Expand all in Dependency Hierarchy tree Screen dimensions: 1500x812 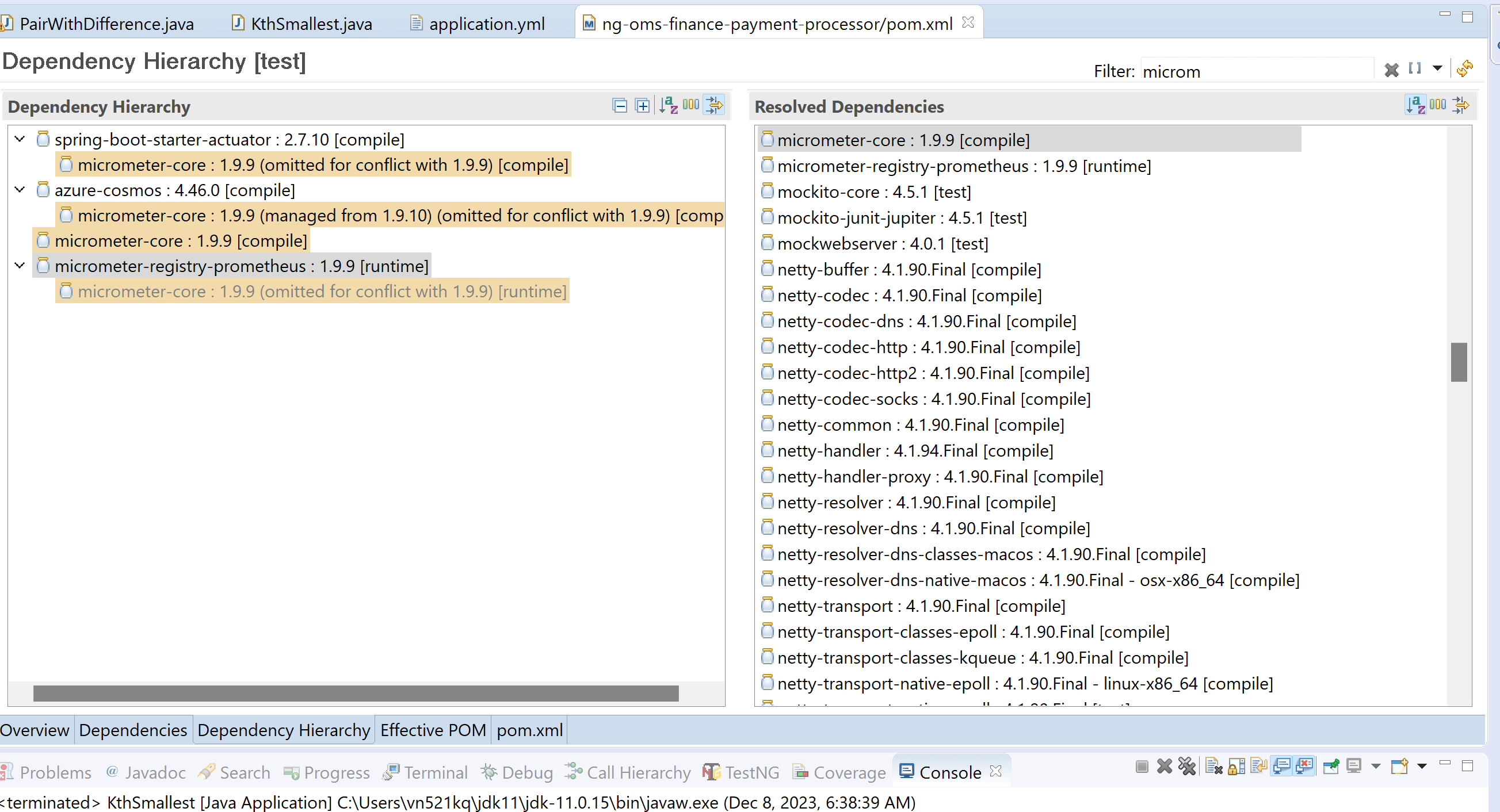642,105
